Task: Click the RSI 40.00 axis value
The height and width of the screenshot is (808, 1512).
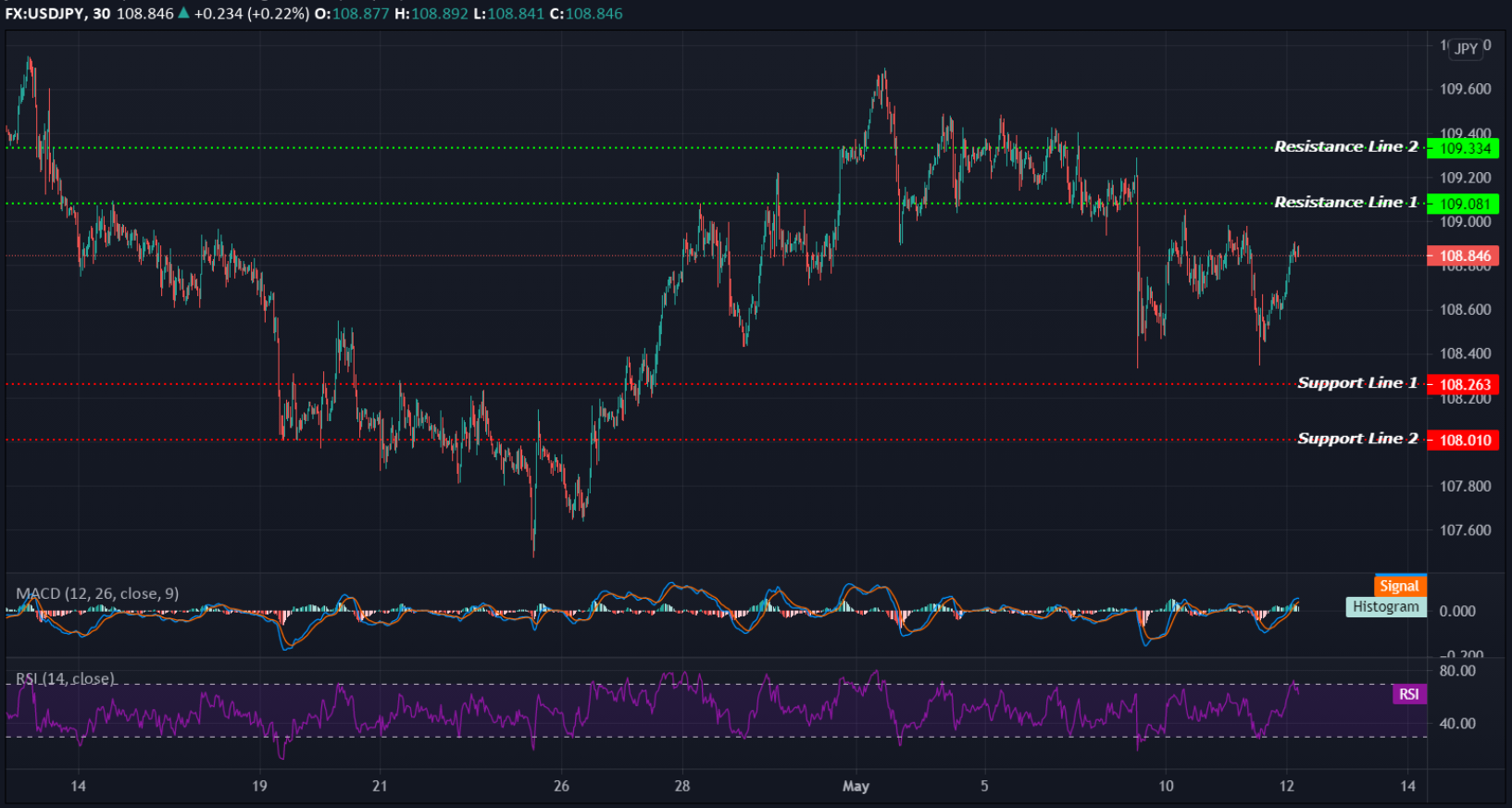Action: pyautogui.click(x=1457, y=724)
